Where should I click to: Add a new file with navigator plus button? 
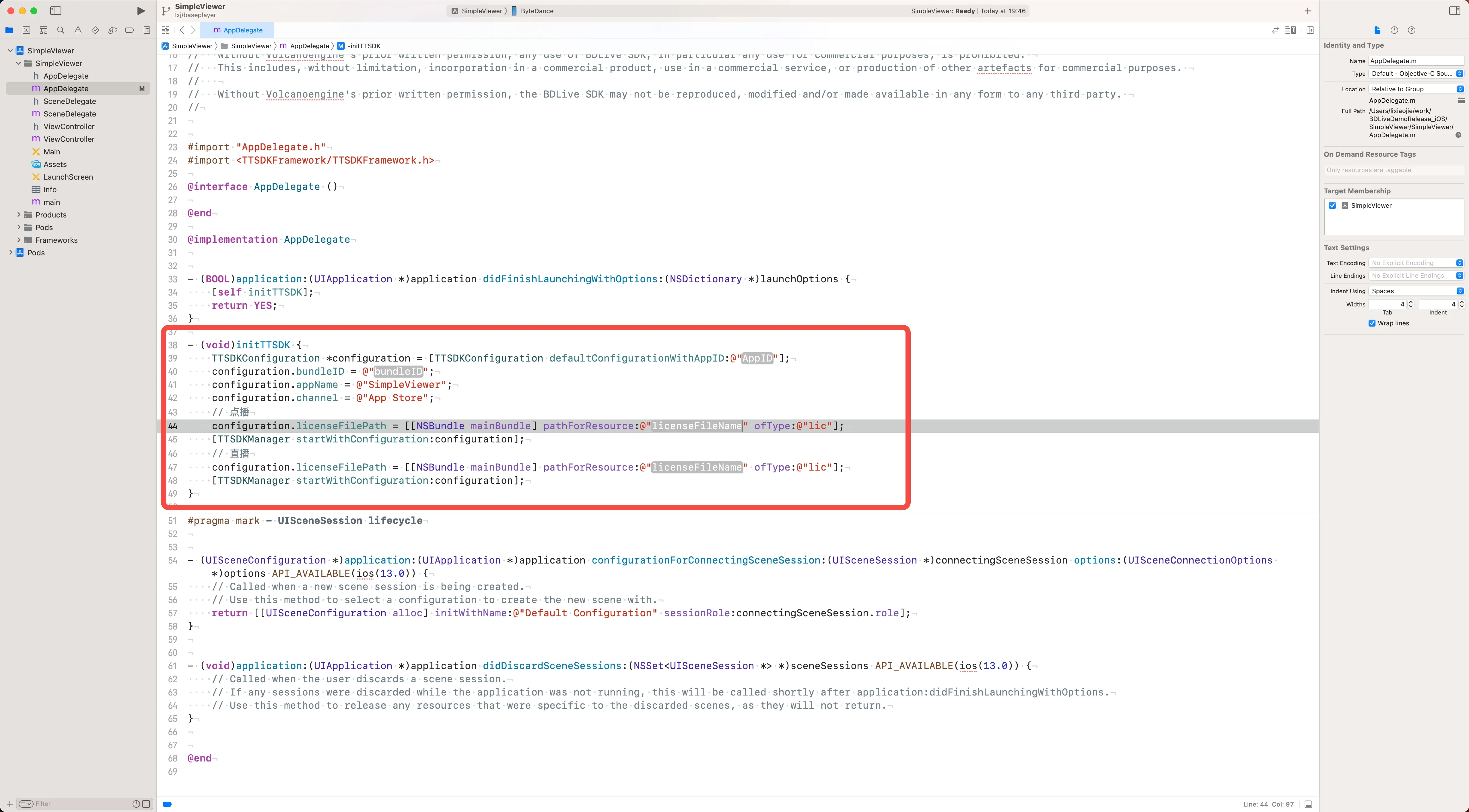(10, 804)
